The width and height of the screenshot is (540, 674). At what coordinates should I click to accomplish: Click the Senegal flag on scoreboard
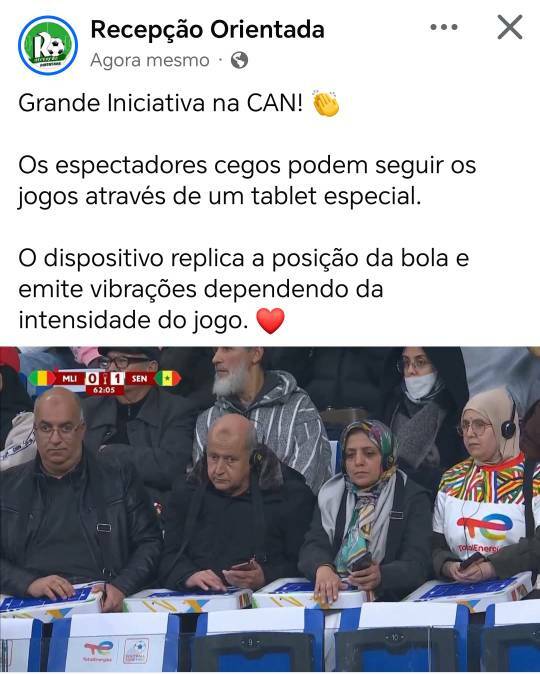168,379
